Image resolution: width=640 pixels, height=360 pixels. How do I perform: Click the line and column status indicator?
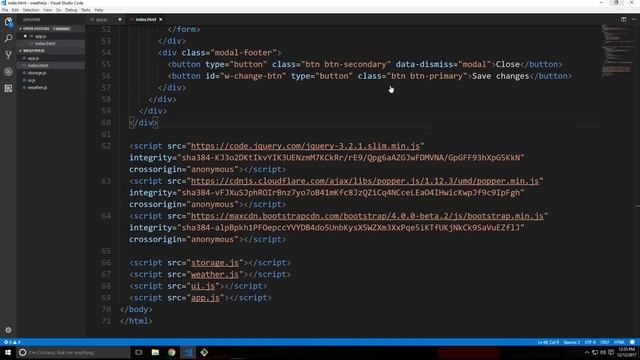coord(548,342)
